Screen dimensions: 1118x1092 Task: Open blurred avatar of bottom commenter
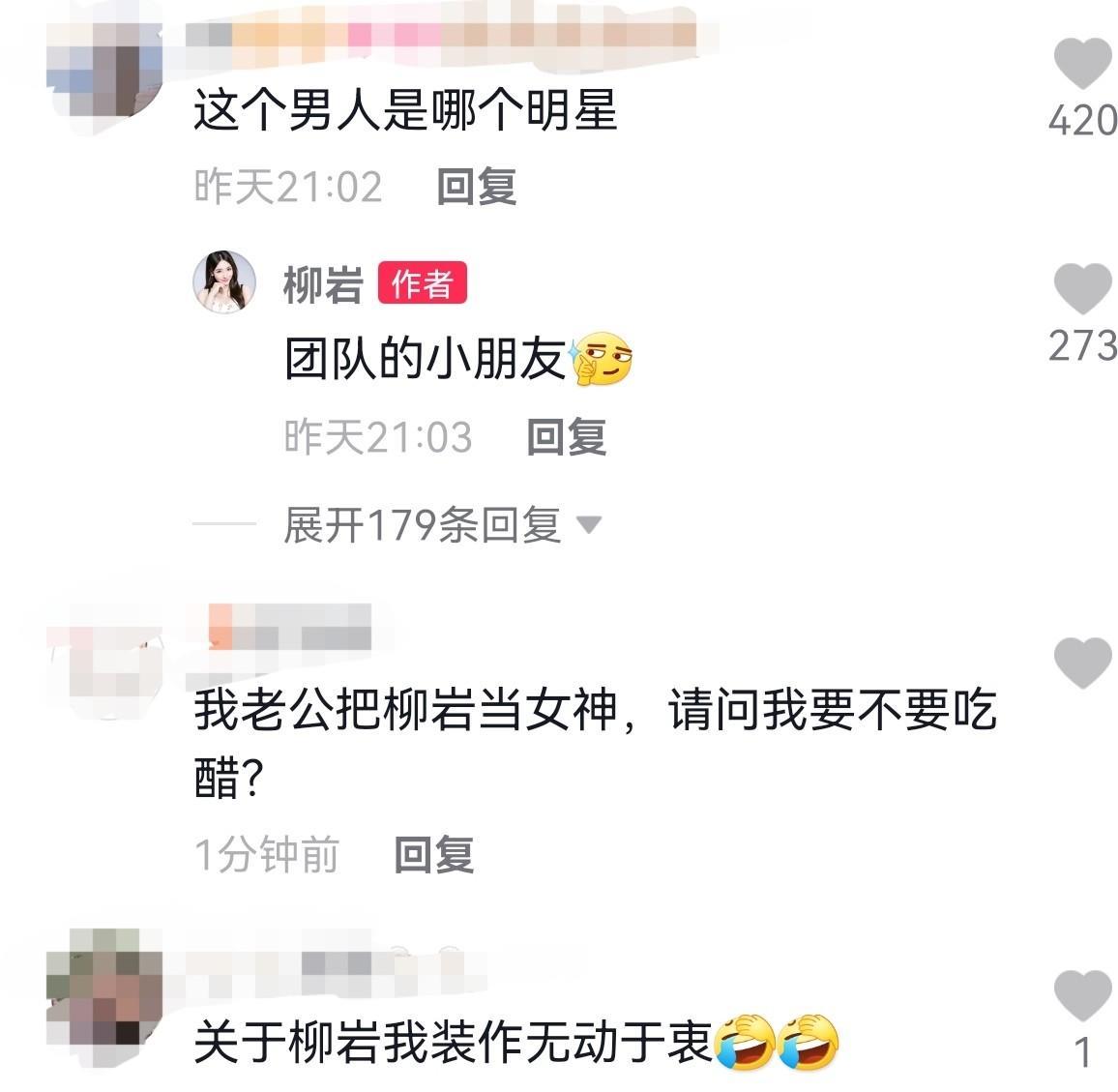click(x=104, y=997)
